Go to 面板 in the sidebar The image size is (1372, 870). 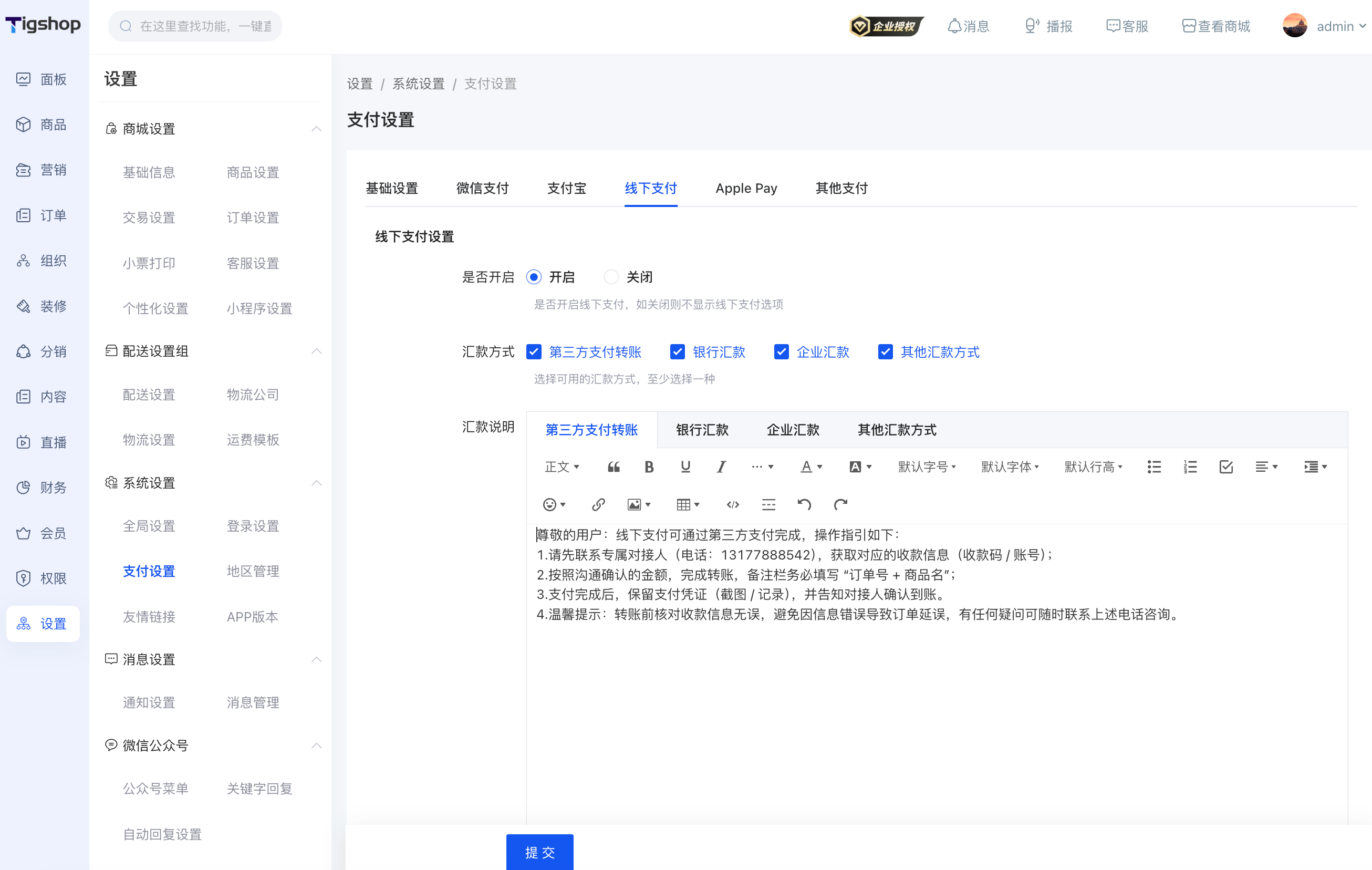42,79
